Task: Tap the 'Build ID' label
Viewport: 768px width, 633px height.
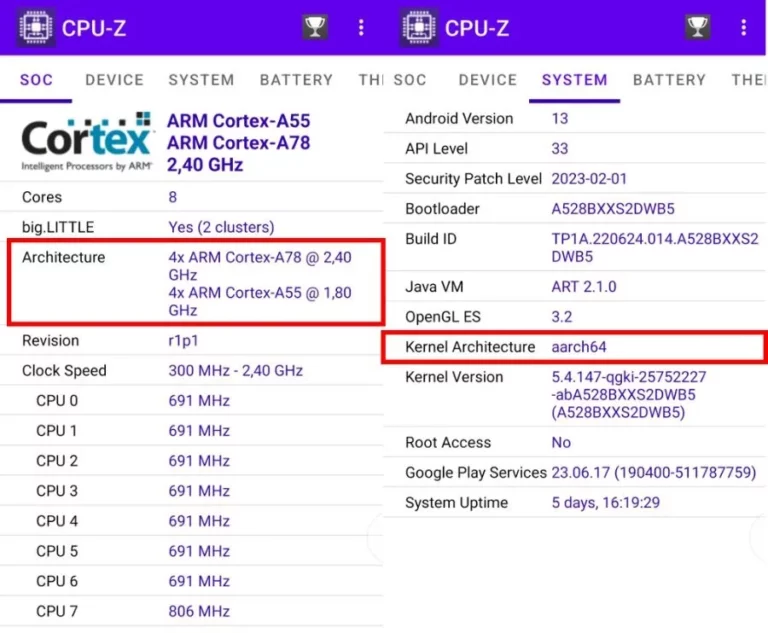Action: pyautogui.click(x=431, y=239)
